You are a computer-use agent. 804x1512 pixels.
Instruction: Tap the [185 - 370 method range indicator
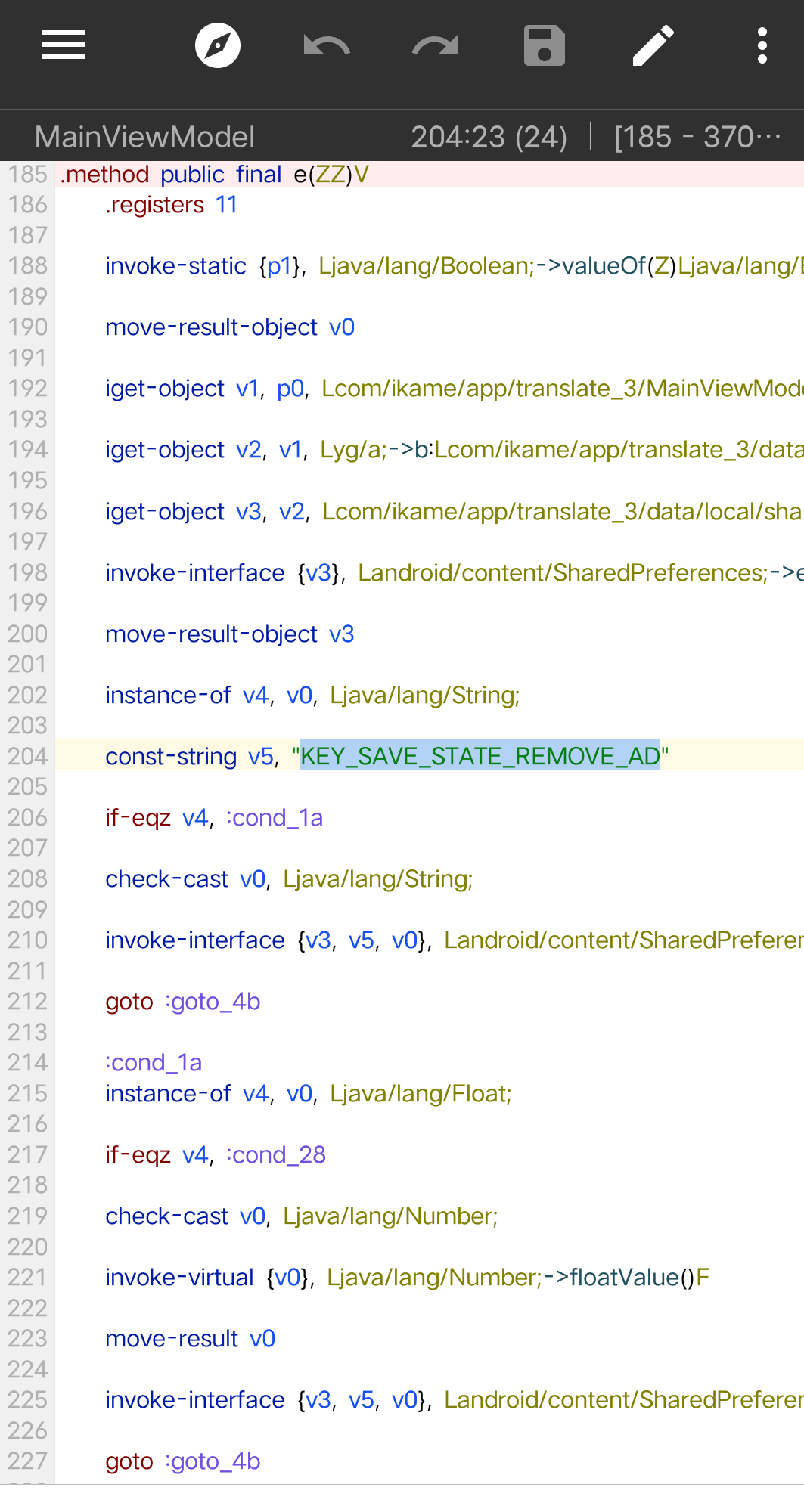(x=697, y=137)
